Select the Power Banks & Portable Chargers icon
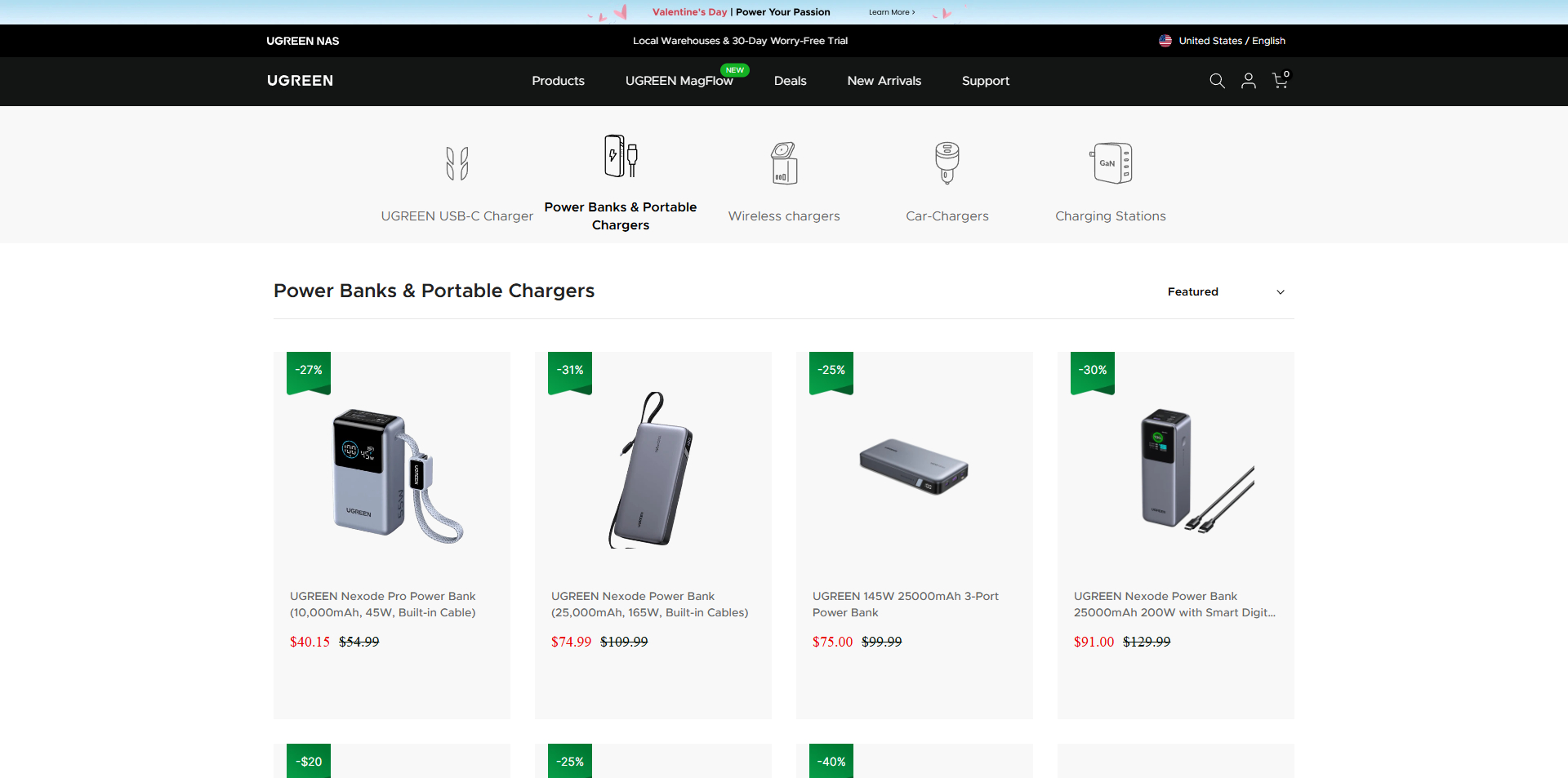1568x778 pixels. tap(621, 156)
